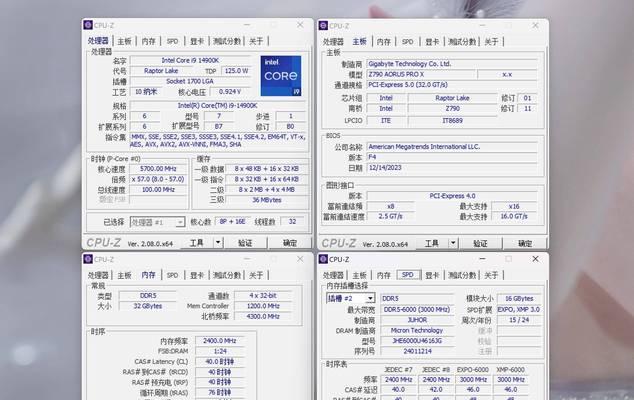This screenshot has height=400, width=634.
Task: Open 显卡 tab in the SPD window
Action: click(x=432, y=275)
